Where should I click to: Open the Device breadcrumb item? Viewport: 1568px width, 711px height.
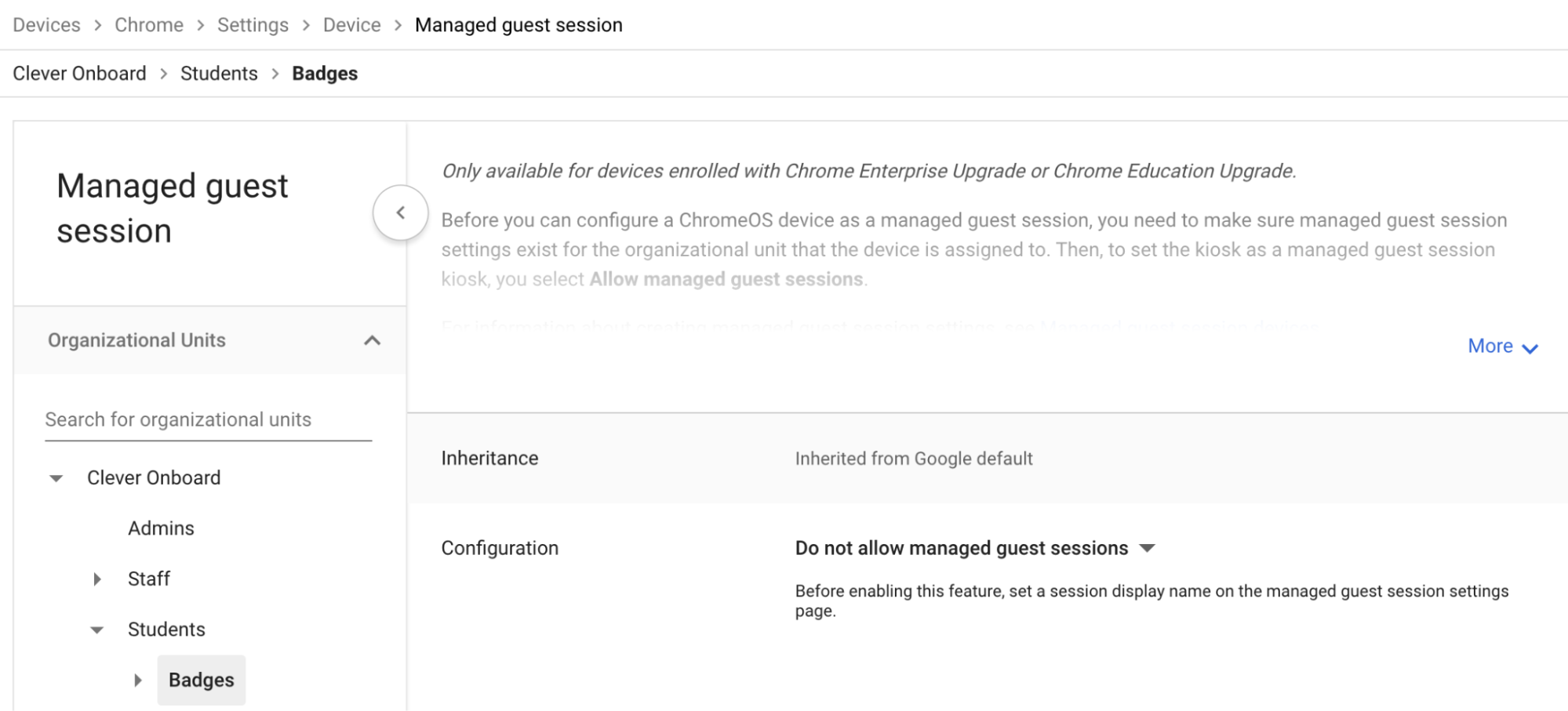tap(351, 24)
